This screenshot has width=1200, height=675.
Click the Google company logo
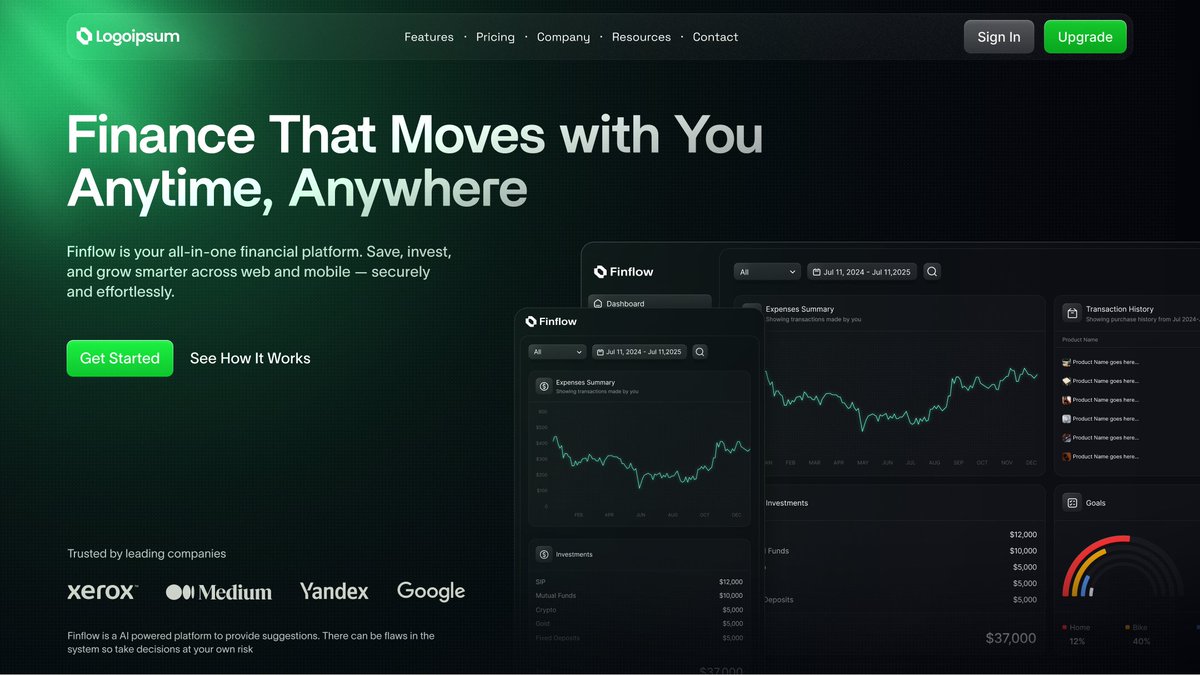pyautogui.click(x=431, y=591)
